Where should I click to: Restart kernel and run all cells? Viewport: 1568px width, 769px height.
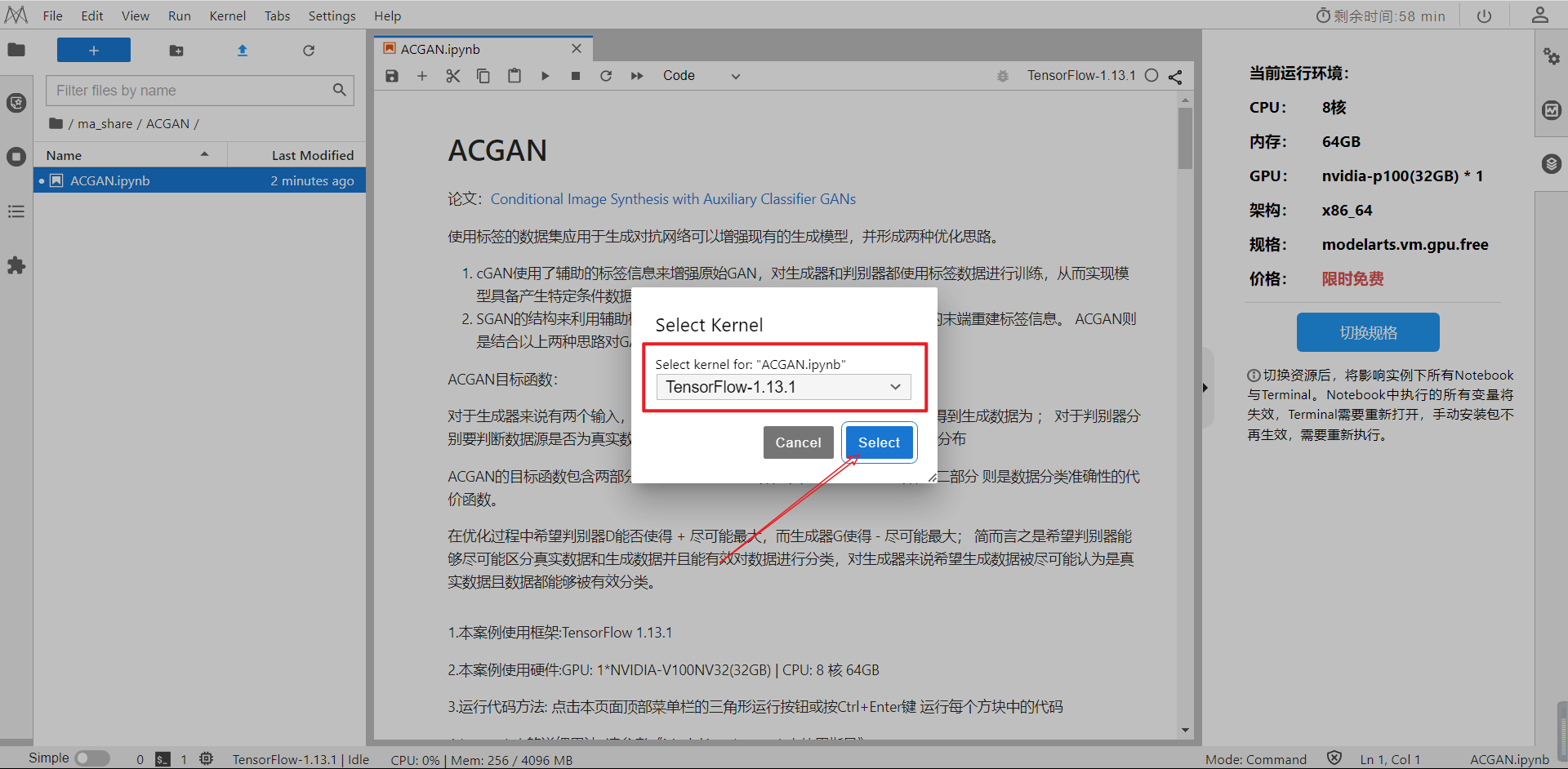click(x=637, y=76)
